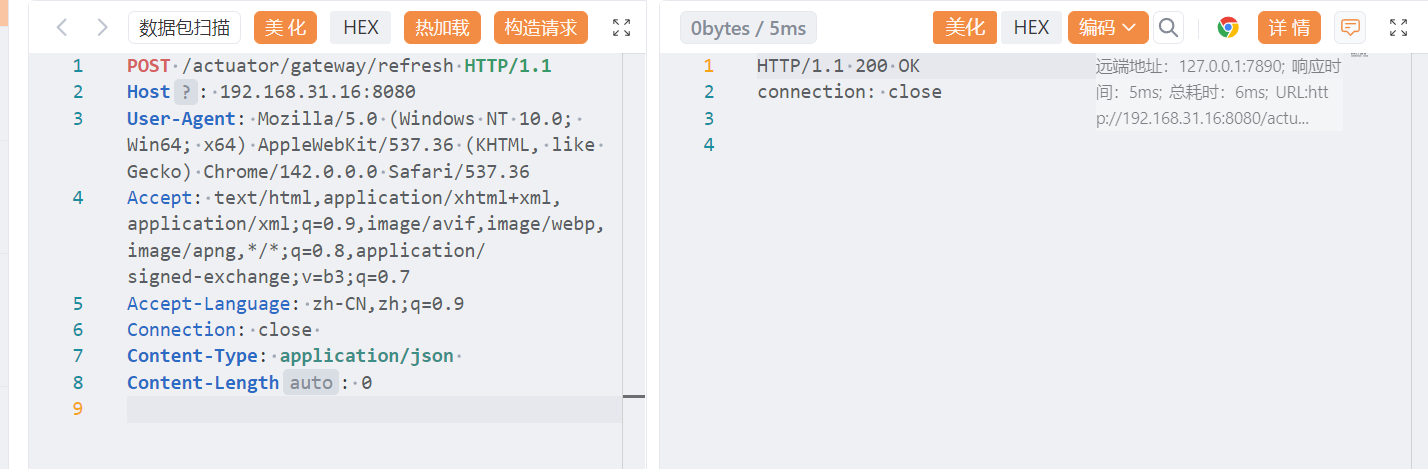Viewport: 1428px width, 469px height.
Task: Click the Host value 192.168.31.16:8080
Action: (318, 92)
